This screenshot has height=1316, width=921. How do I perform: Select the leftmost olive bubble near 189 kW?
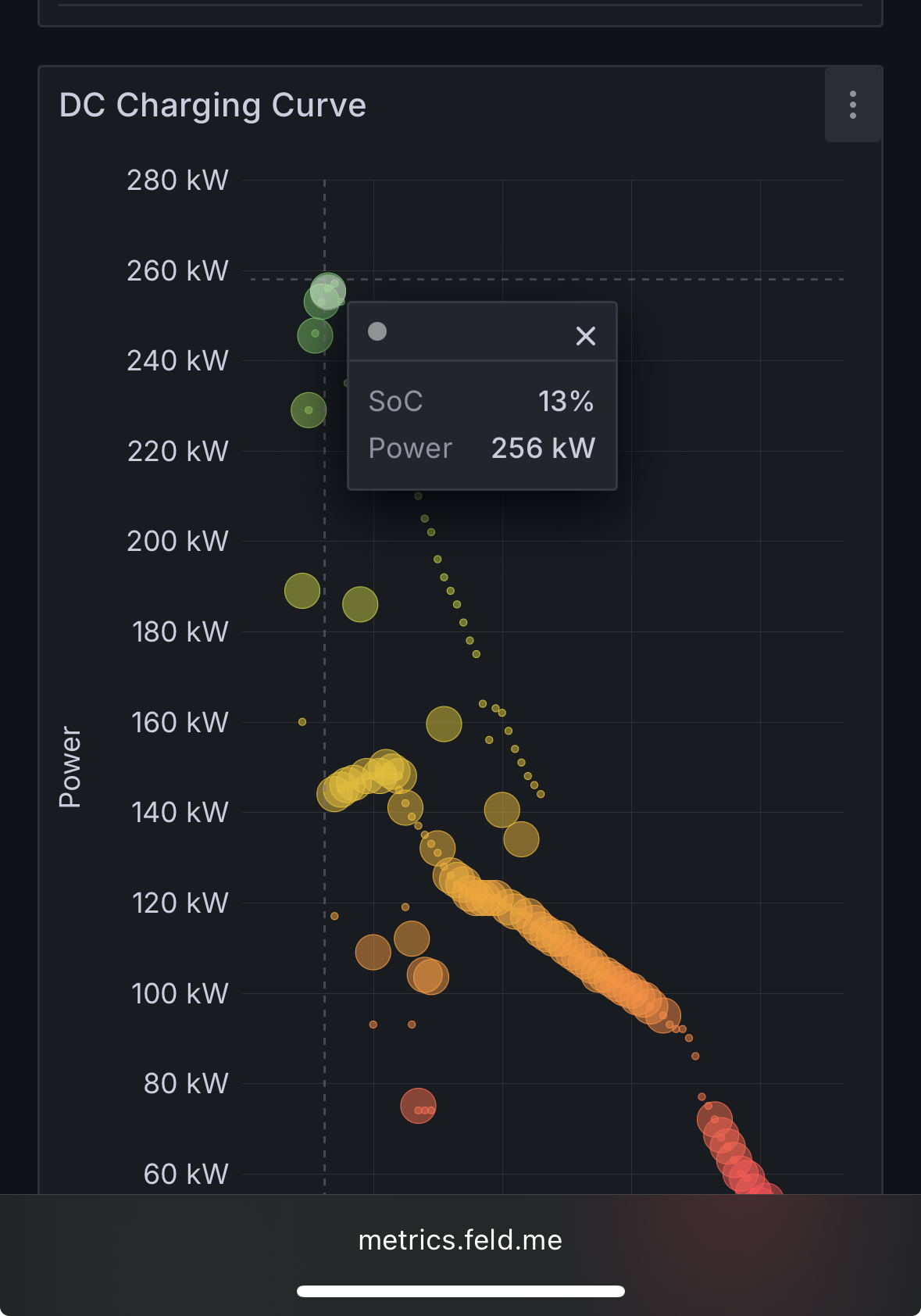coord(302,591)
